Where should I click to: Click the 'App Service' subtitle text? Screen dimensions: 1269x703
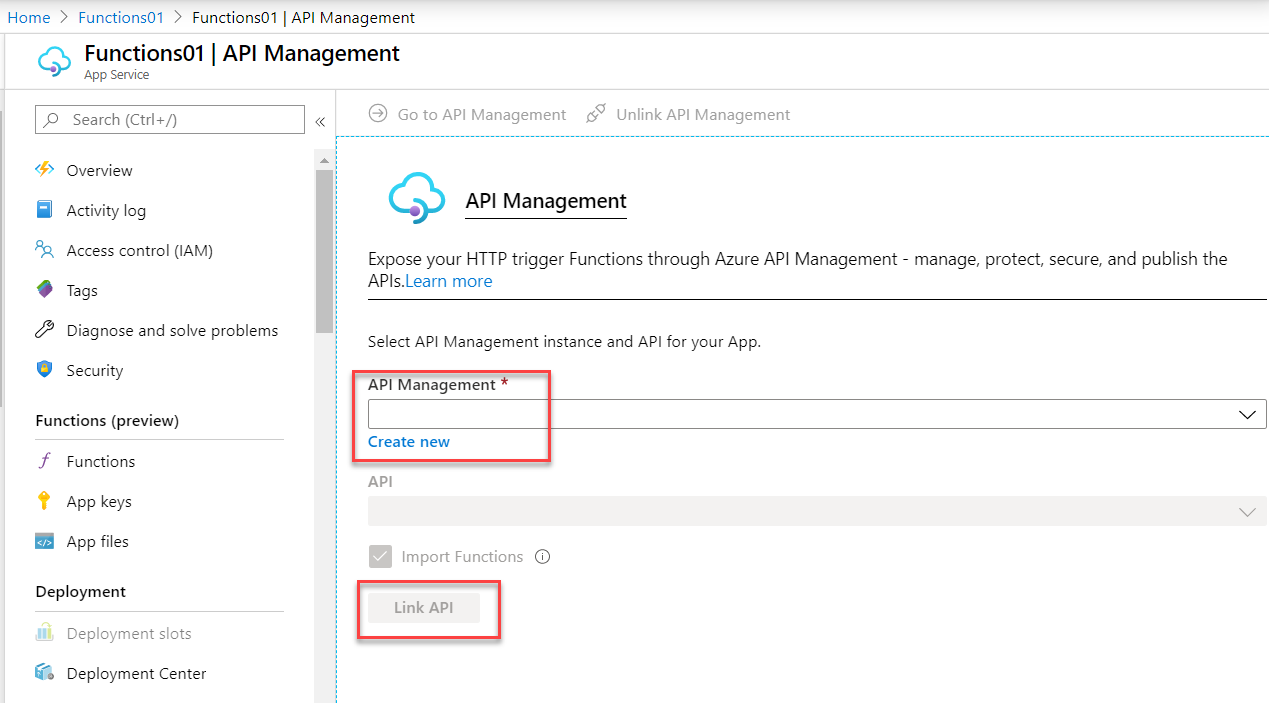click(117, 75)
